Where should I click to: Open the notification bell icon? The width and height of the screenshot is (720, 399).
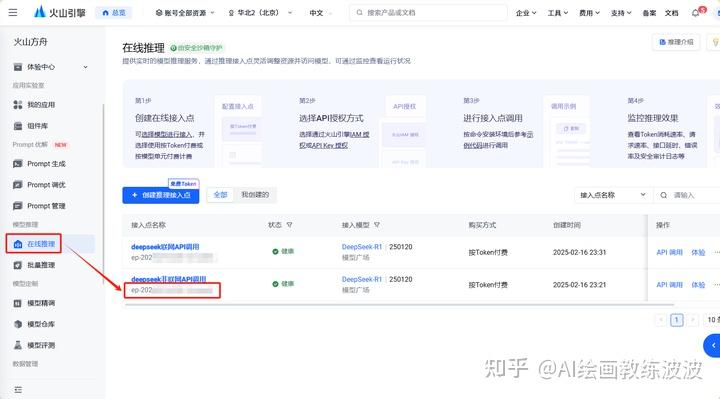[696, 13]
